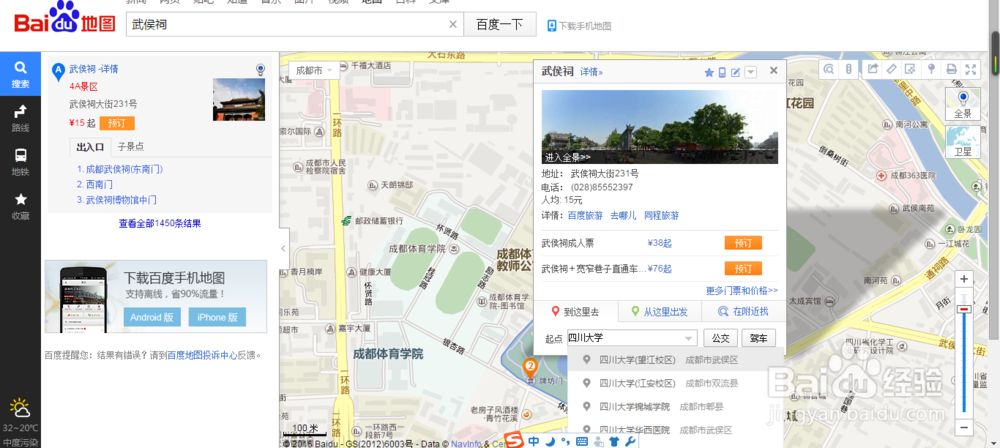Click the share map toolbar icon

(x=872, y=69)
